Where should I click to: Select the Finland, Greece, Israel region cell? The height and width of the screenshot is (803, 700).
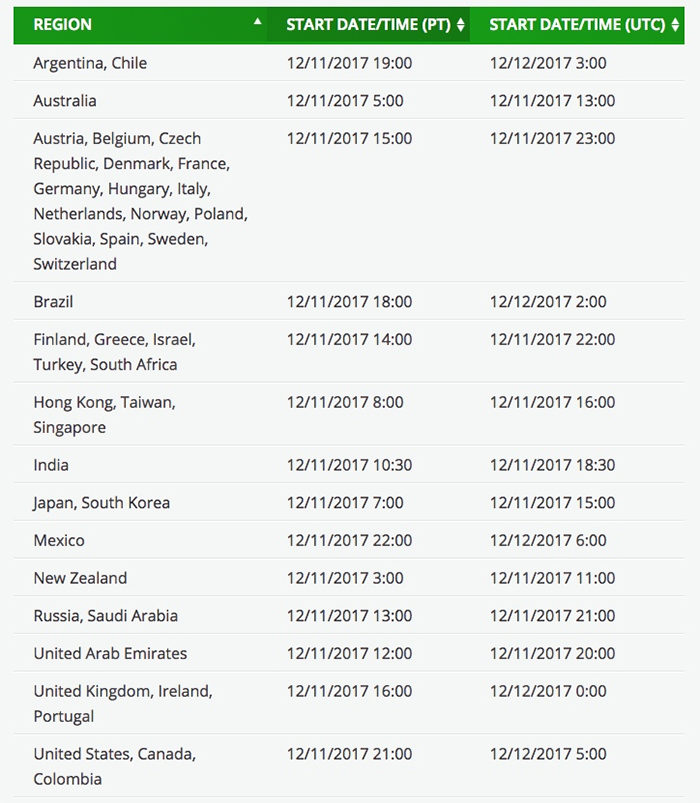(114, 352)
